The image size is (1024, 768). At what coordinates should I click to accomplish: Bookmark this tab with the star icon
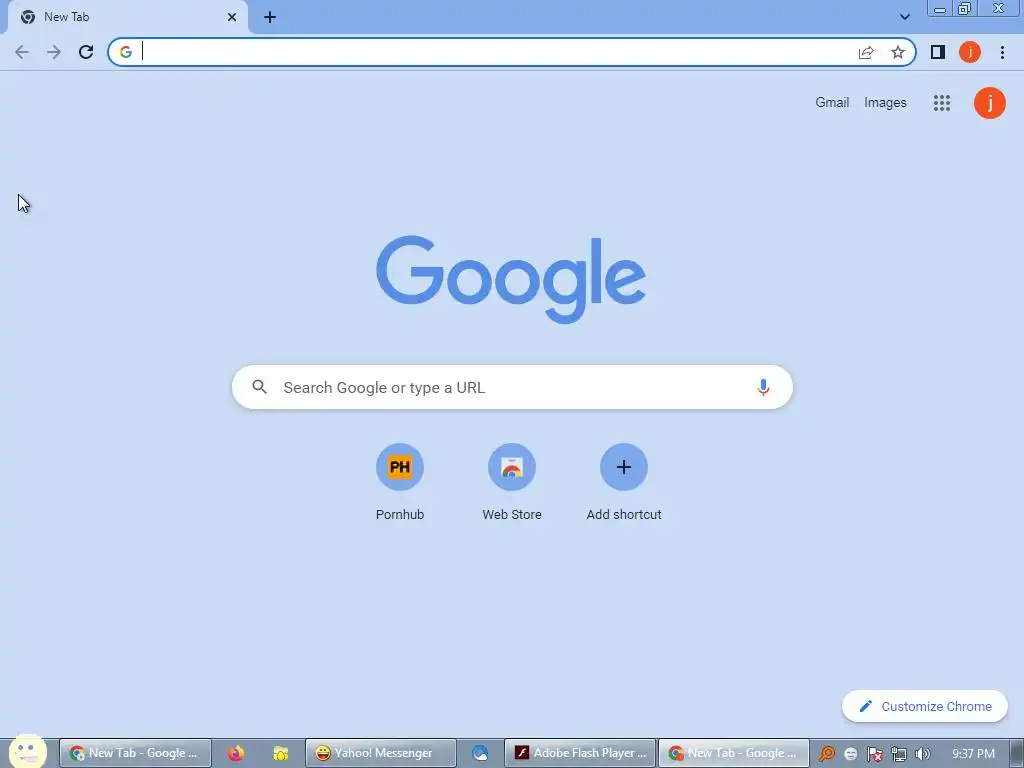point(898,52)
